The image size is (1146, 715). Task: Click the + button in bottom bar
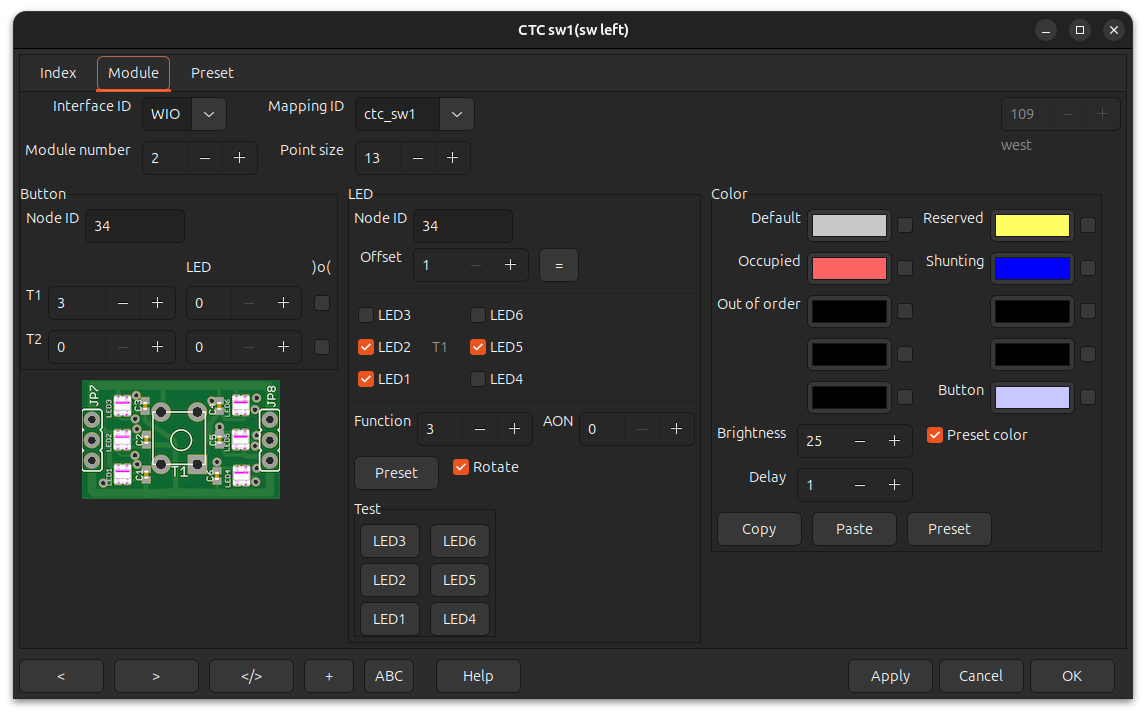pyautogui.click(x=329, y=676)
